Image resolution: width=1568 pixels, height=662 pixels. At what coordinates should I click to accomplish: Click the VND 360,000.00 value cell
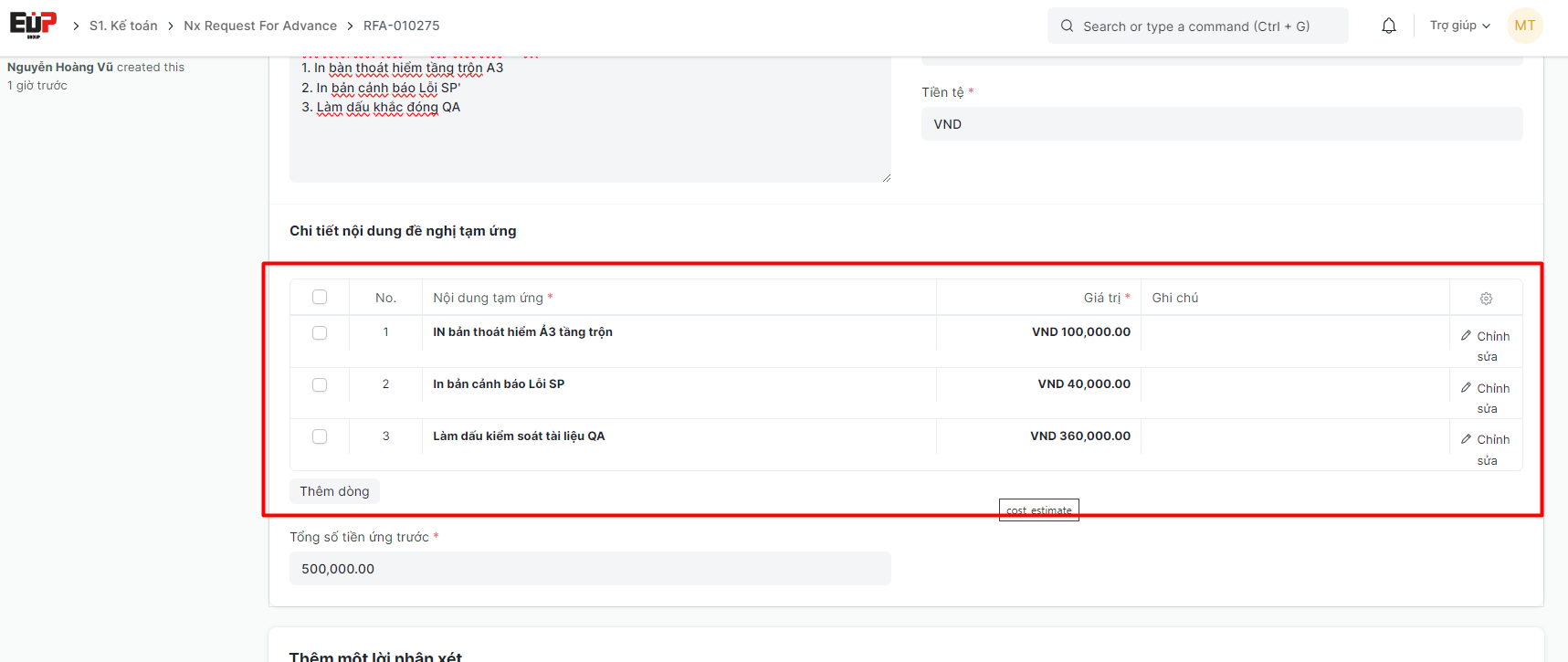click(x=1079, y=436)
